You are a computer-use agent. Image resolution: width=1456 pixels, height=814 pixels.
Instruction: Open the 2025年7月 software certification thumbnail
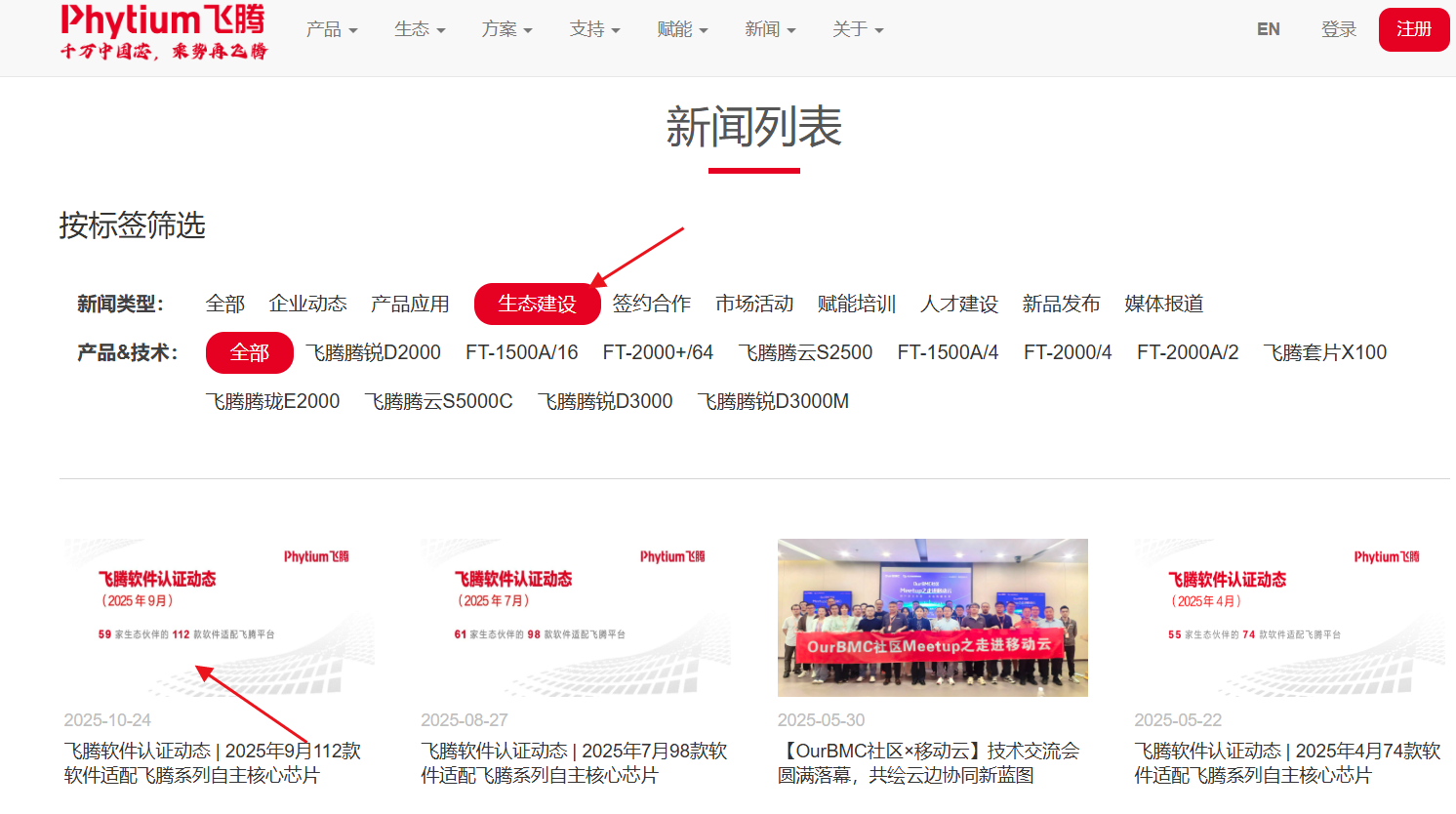coord(576,618)
